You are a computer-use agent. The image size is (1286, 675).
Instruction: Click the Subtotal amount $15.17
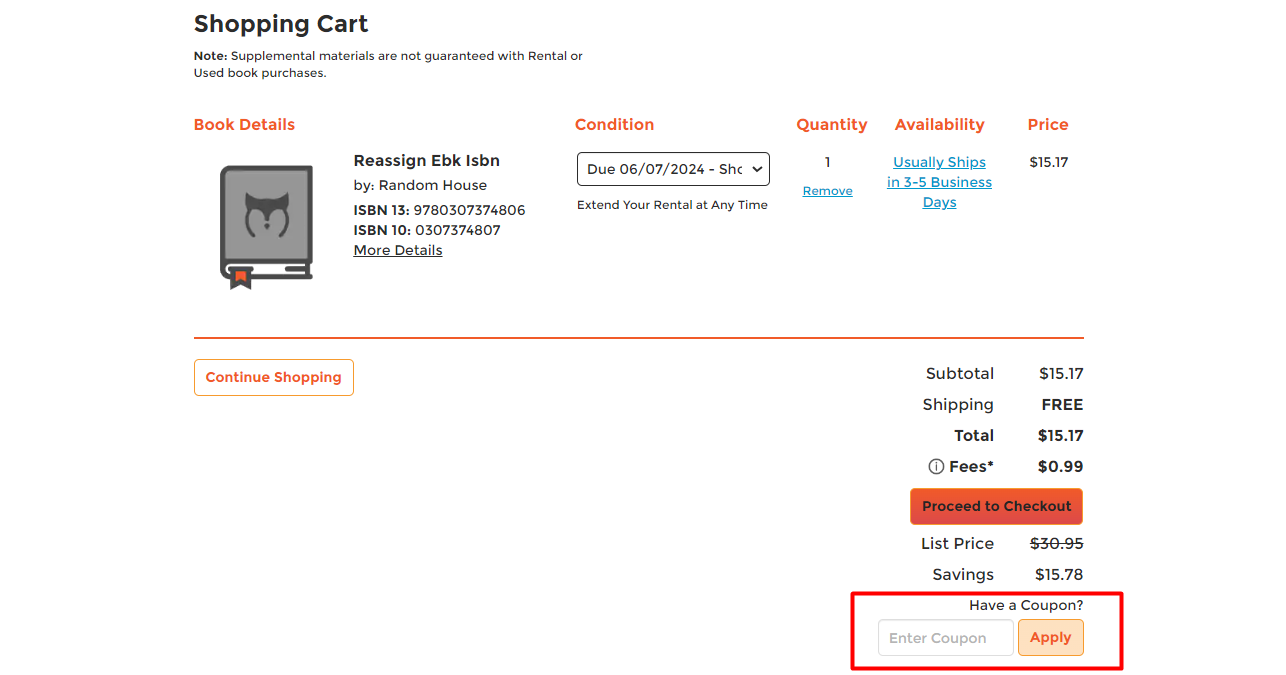coord(1061,374)
